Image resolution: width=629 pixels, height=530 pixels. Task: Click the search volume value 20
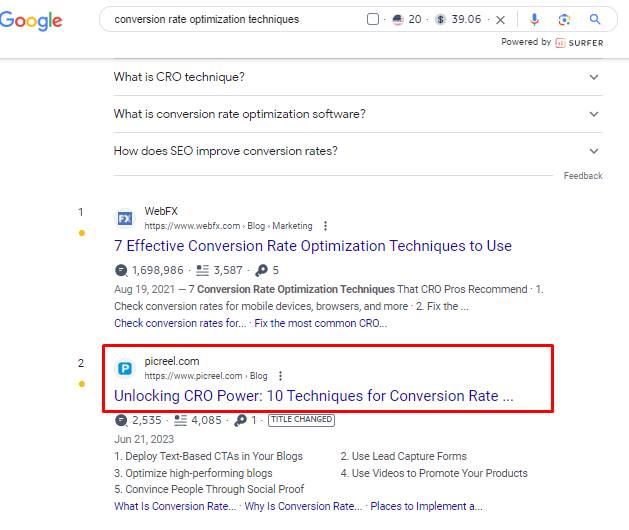point(415,19)
